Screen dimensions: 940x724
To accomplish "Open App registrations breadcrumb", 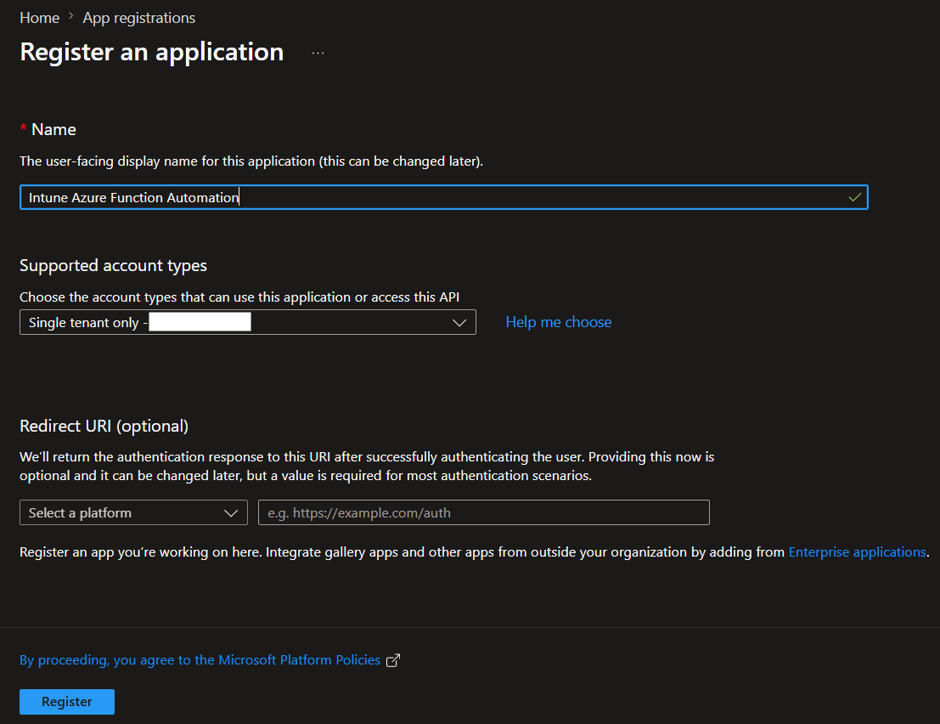I will 139,18.
